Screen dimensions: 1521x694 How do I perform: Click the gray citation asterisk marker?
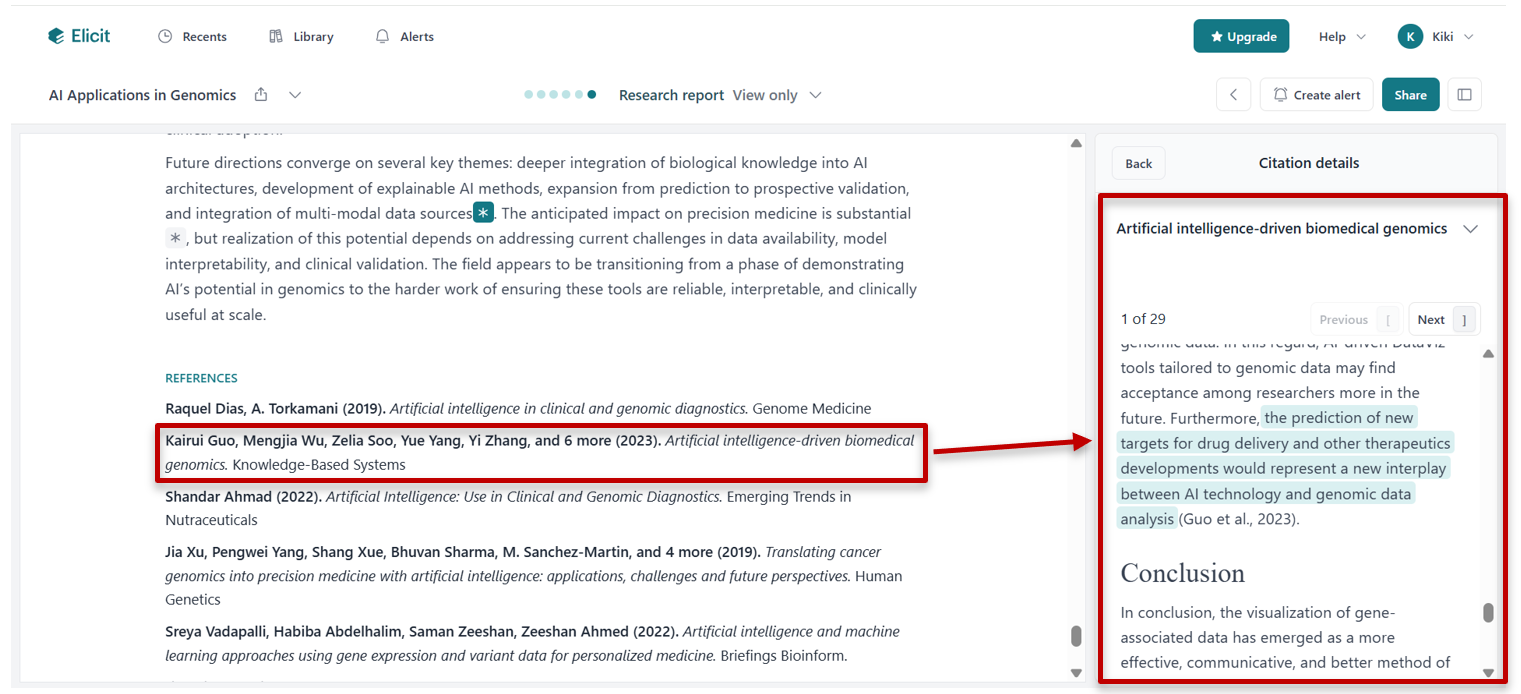[x=176, y=238]
